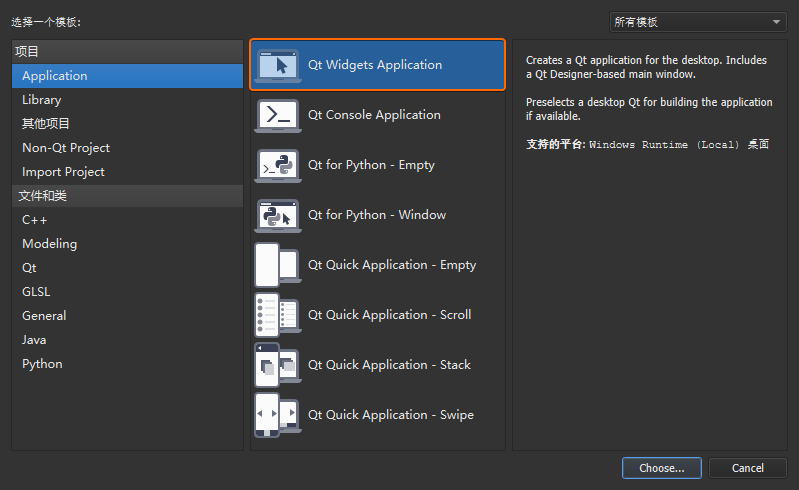Screen dimensions: 799x490
Task: Click the Qt for Python Window icon
Action: [278, 215]
